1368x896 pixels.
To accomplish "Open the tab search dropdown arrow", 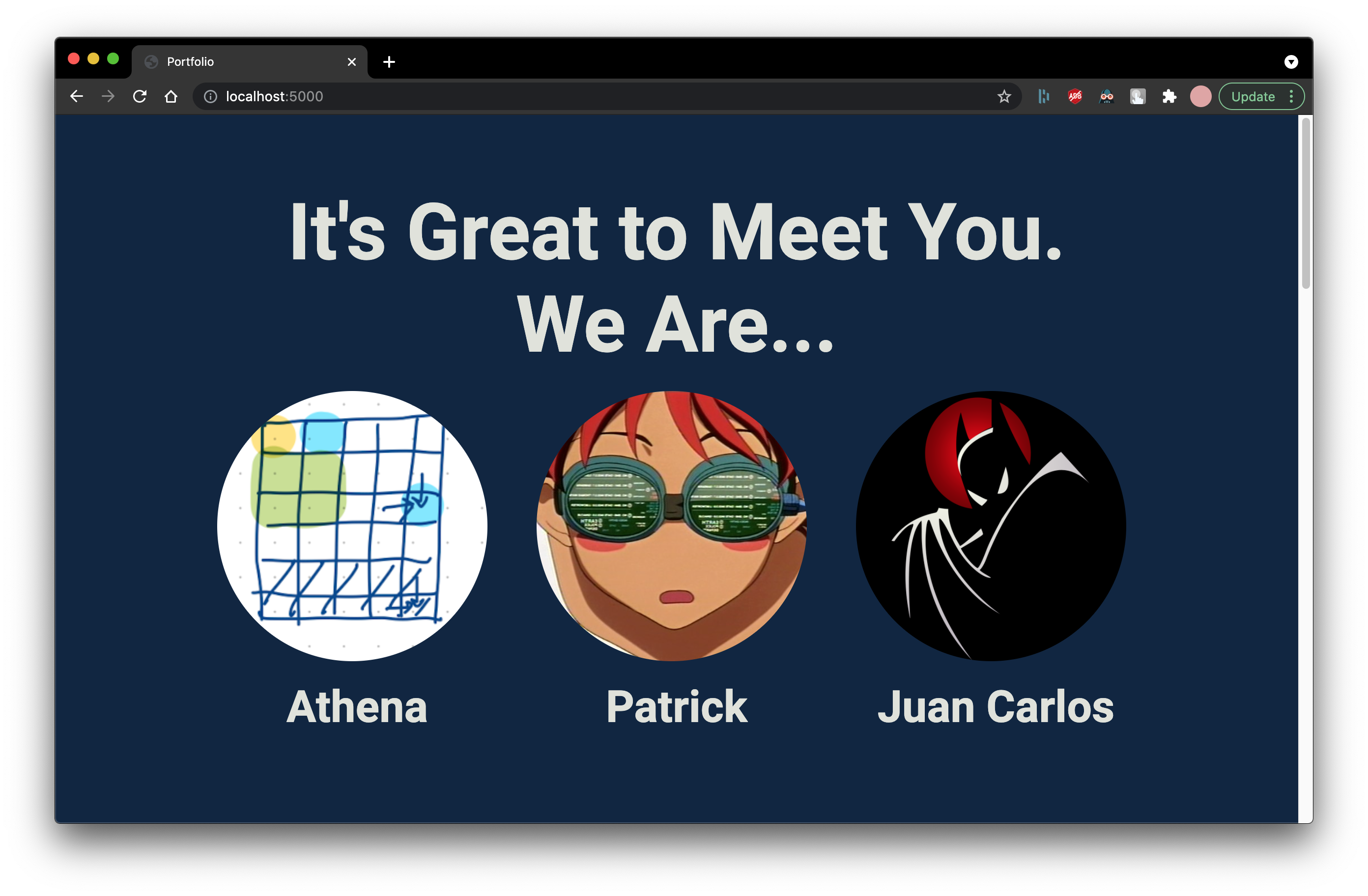I will [1291, 62].
